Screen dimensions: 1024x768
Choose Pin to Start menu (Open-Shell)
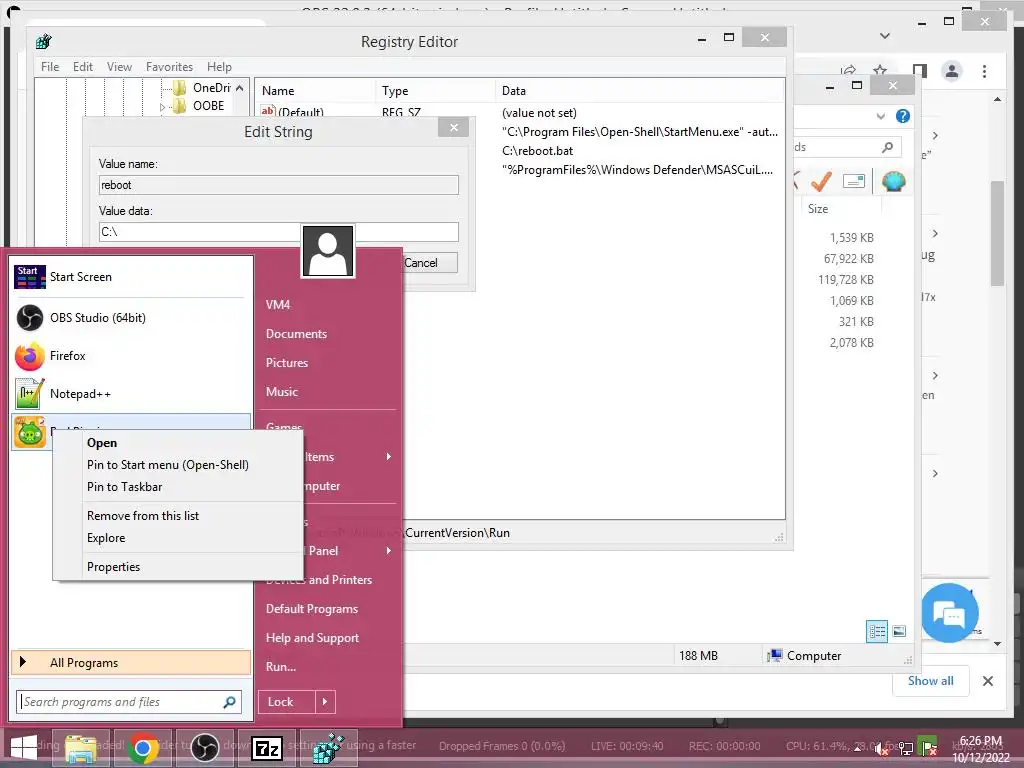[x=178, y=465]
